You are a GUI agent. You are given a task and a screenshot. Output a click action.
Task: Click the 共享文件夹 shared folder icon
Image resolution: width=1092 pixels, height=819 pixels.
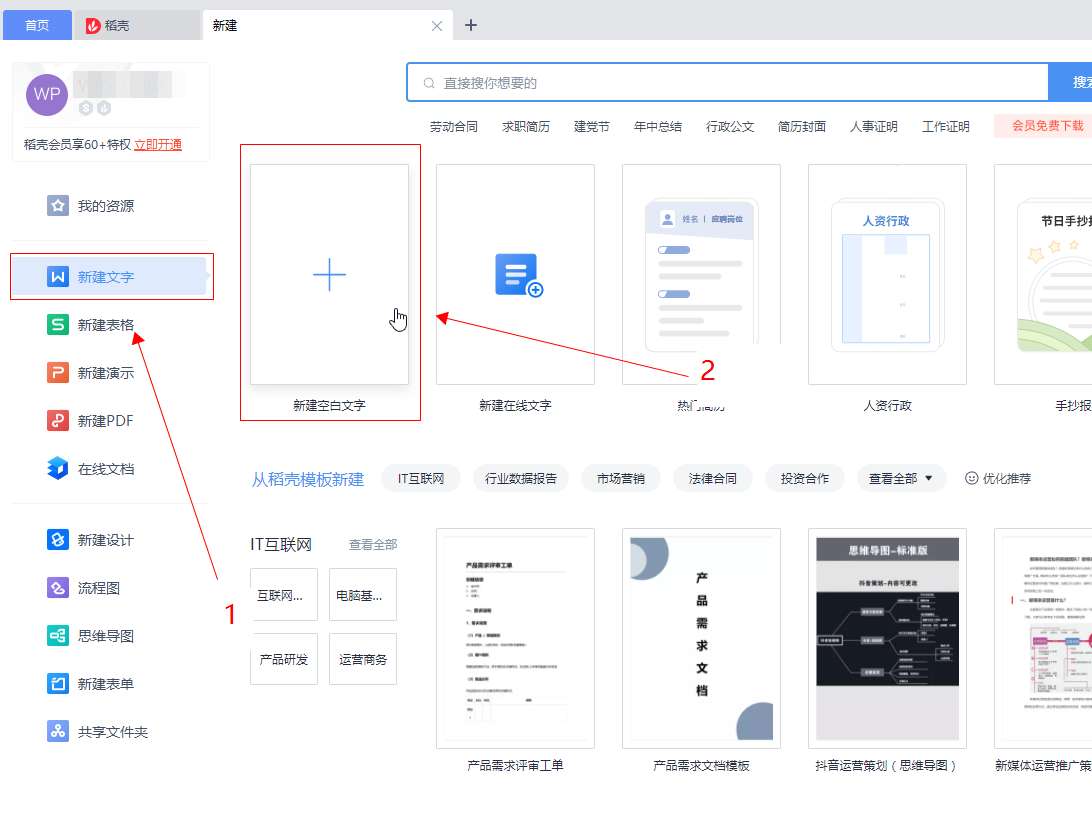pyautogui.click(x=58, y=732)
